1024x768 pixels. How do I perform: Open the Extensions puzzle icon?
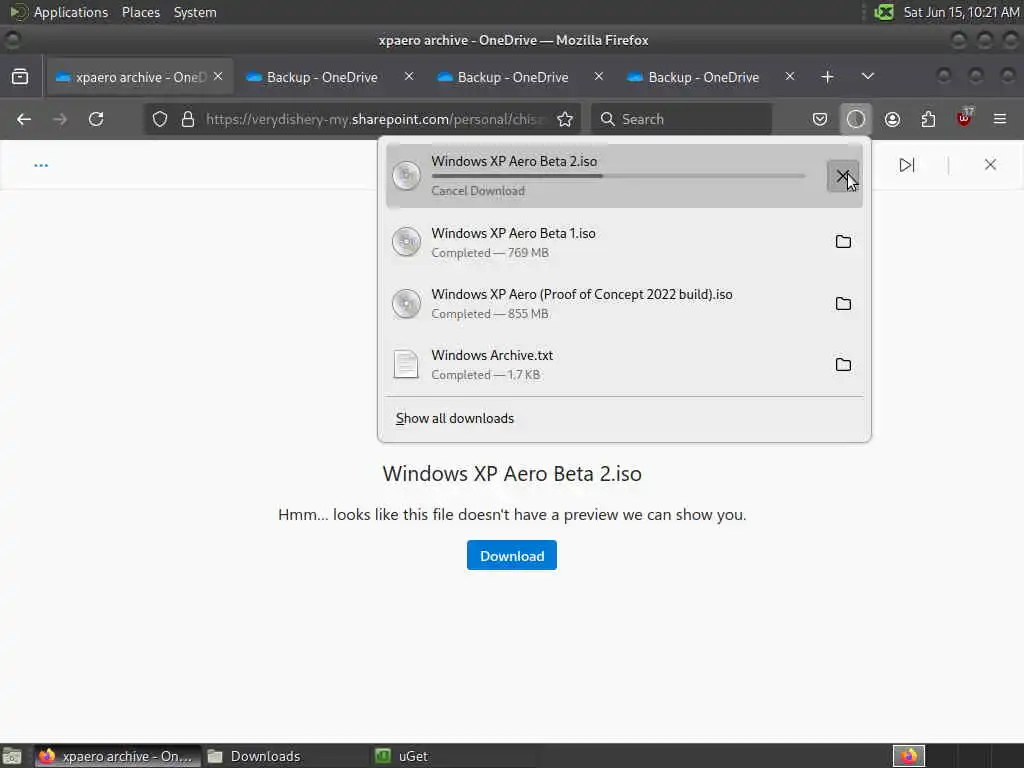pyautogui.click(x=928, y=119)
